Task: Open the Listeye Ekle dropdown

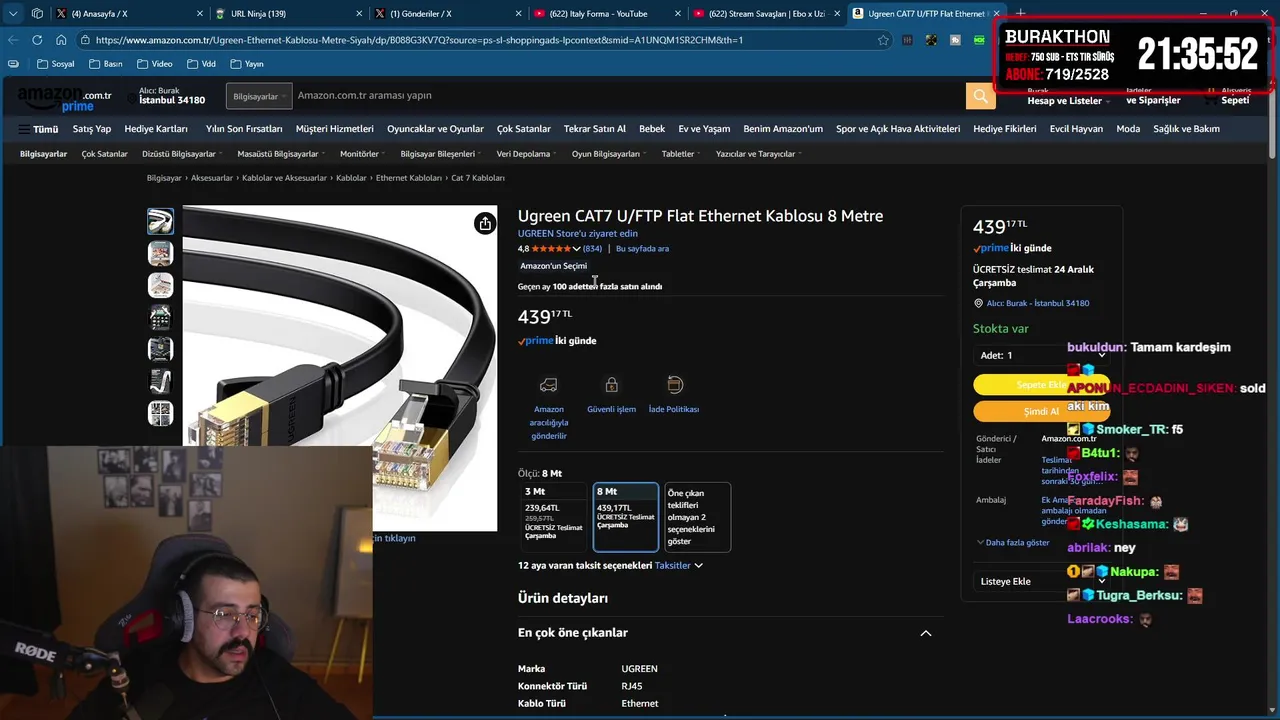Action: (1041, 581)
